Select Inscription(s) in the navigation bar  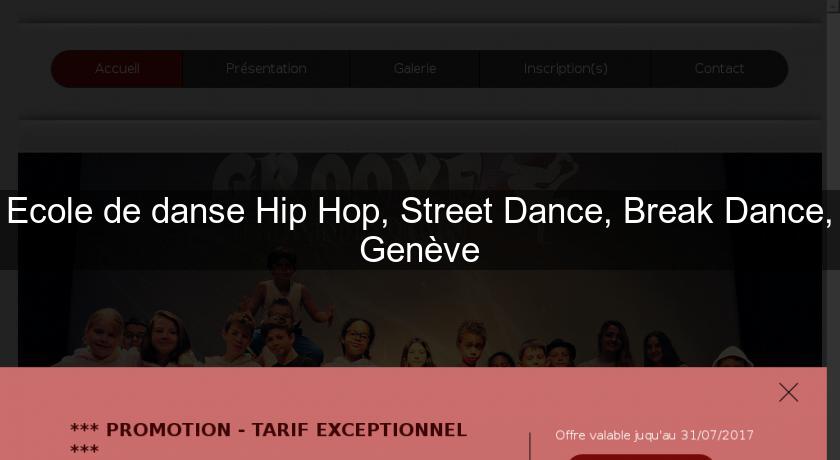pos(565,69)
